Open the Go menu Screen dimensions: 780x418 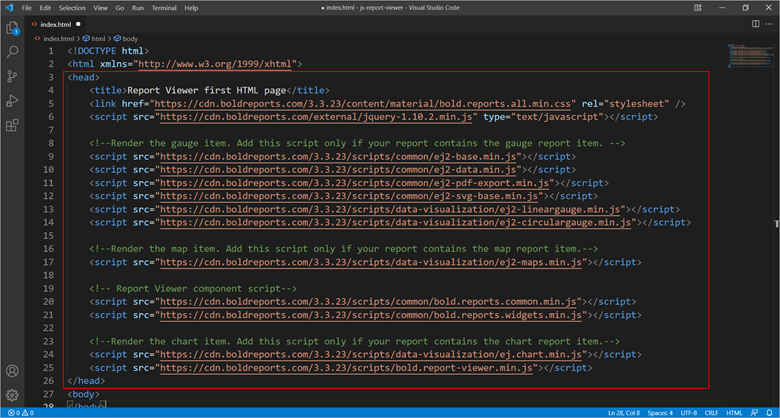click(x=120, y=8)
